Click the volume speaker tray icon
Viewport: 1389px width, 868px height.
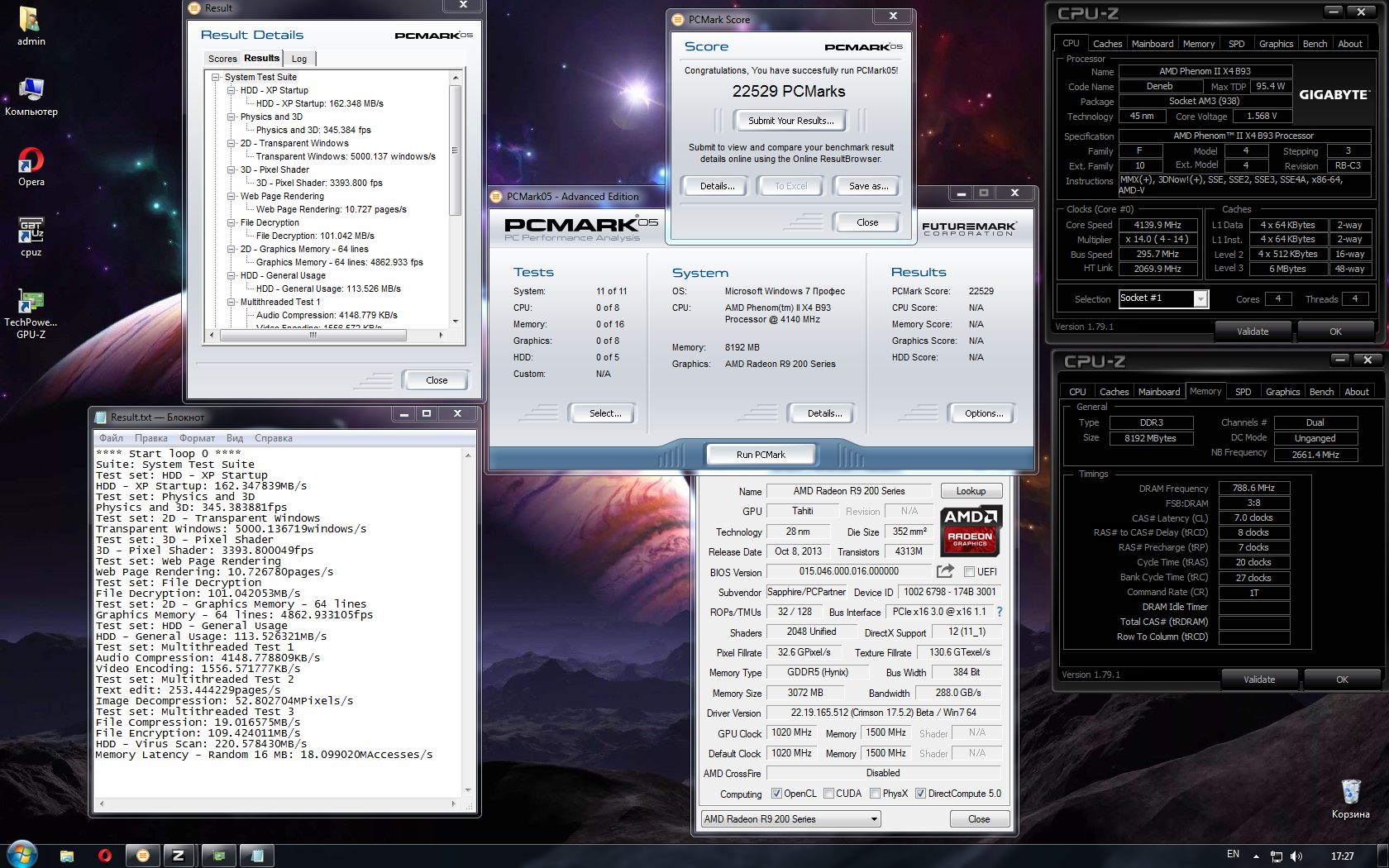coord(1296,856)
